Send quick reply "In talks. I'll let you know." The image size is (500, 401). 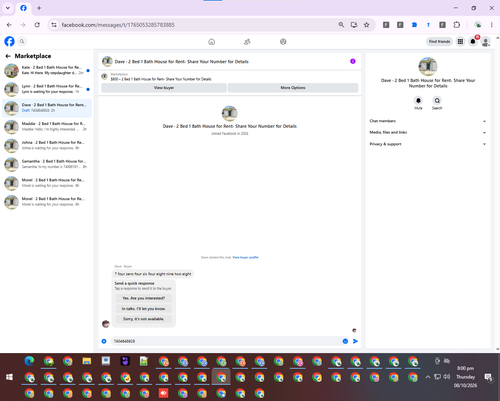click(x=144, y=309)
